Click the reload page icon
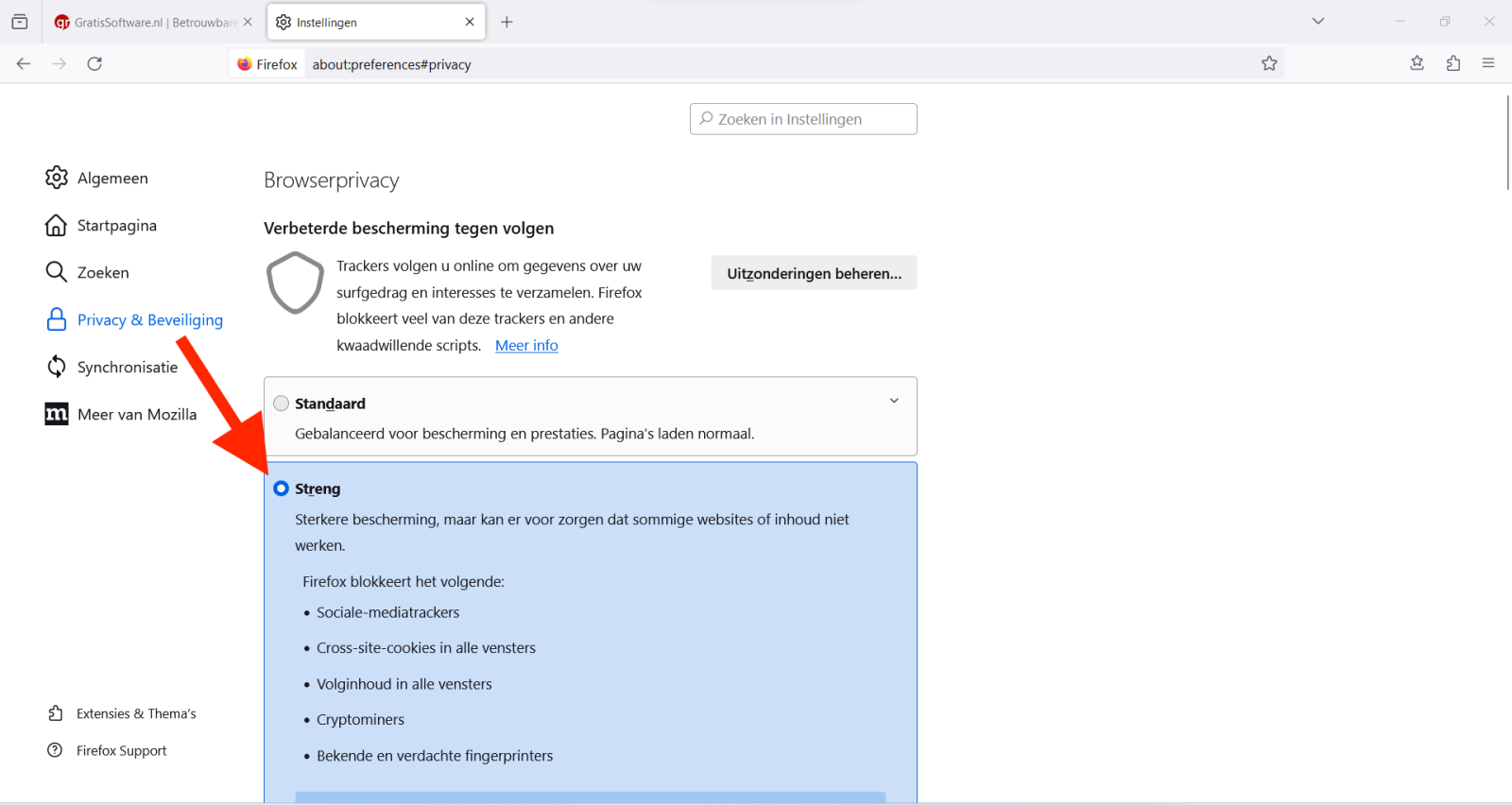Screen dimensions: 1512x805 94,63
